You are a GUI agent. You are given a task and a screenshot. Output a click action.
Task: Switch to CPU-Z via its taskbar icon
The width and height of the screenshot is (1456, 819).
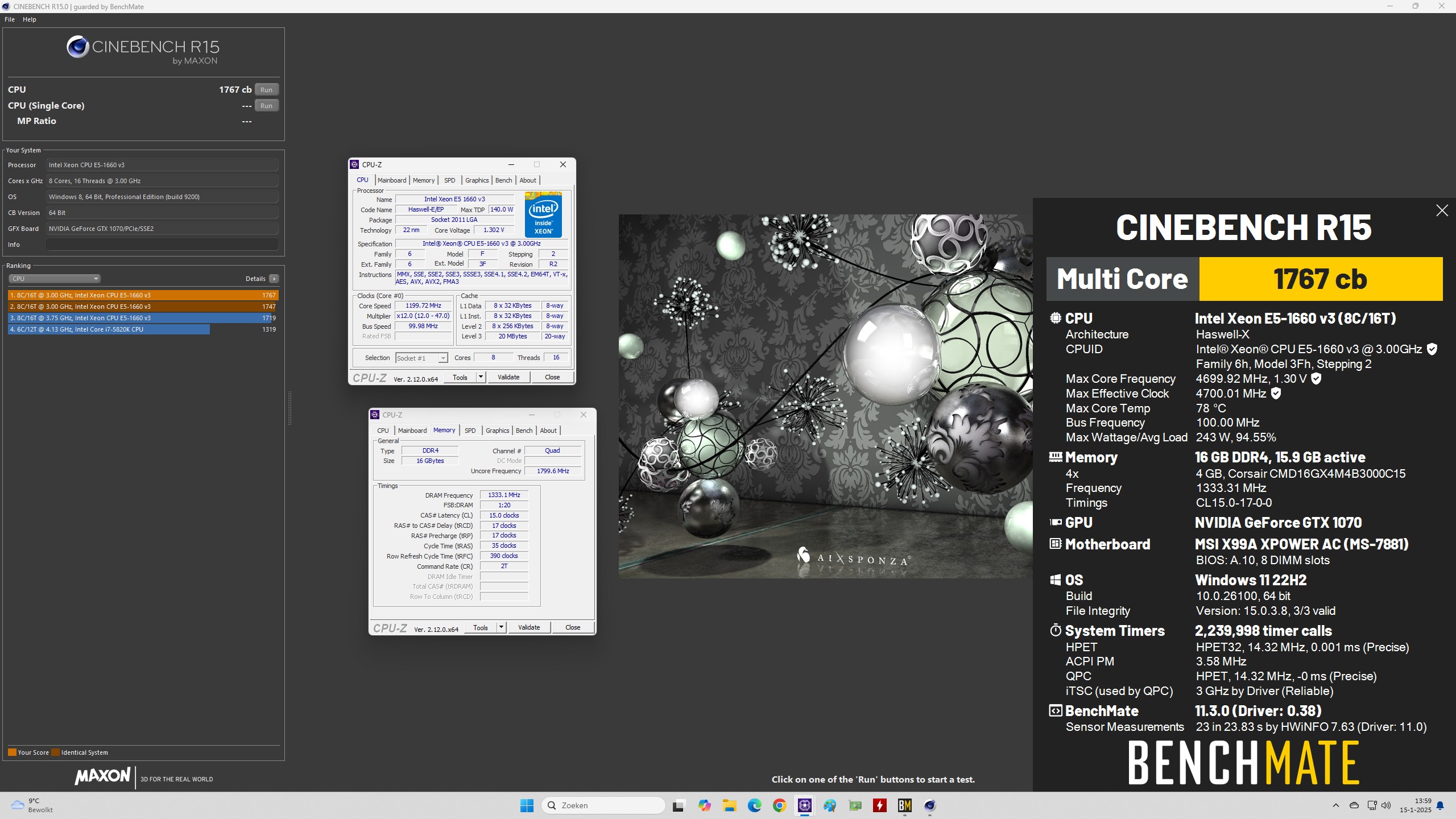[x=805, y=805]
